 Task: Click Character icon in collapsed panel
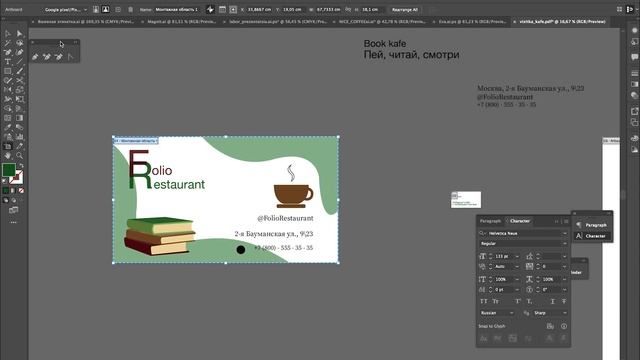[579, 236]
